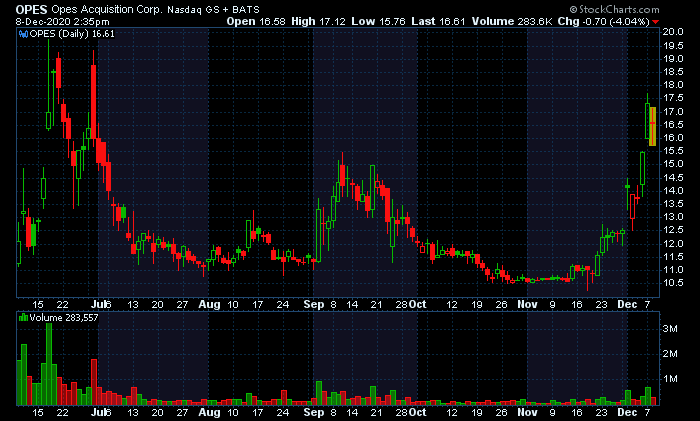Click the 18.0 price axis label
The width and height of the screenshot is (700, 421).
673,85
